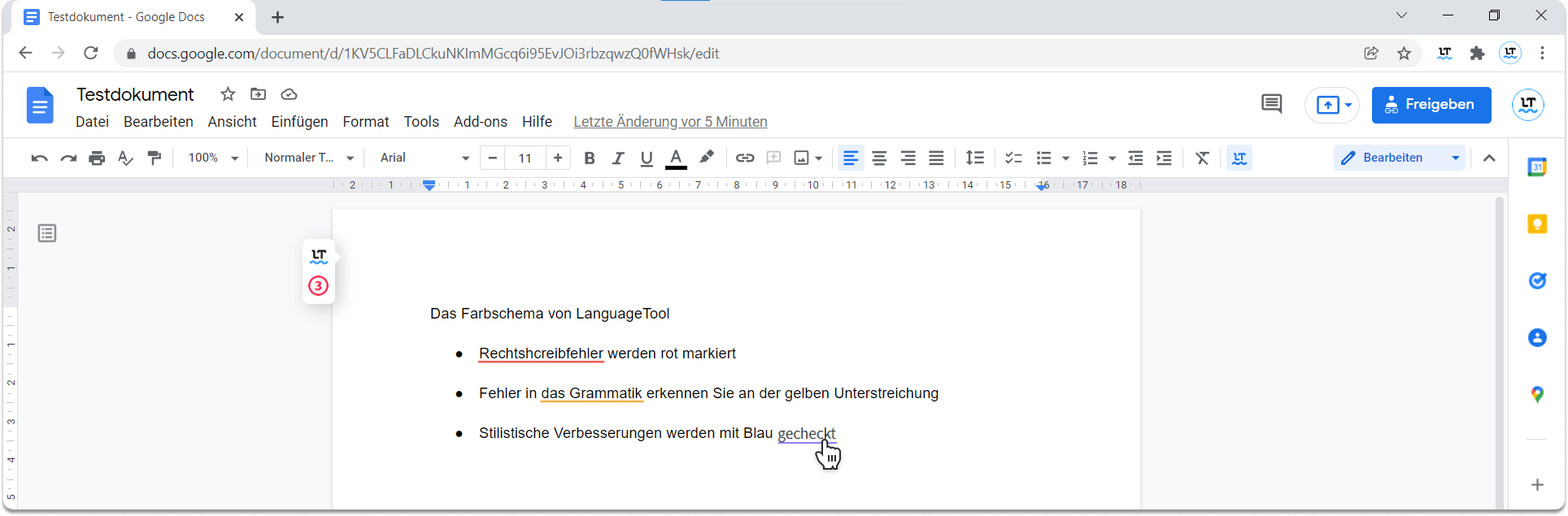Undo the last action
The width and height of the screenshot is (1568, 516).
[x=39, y=158]
